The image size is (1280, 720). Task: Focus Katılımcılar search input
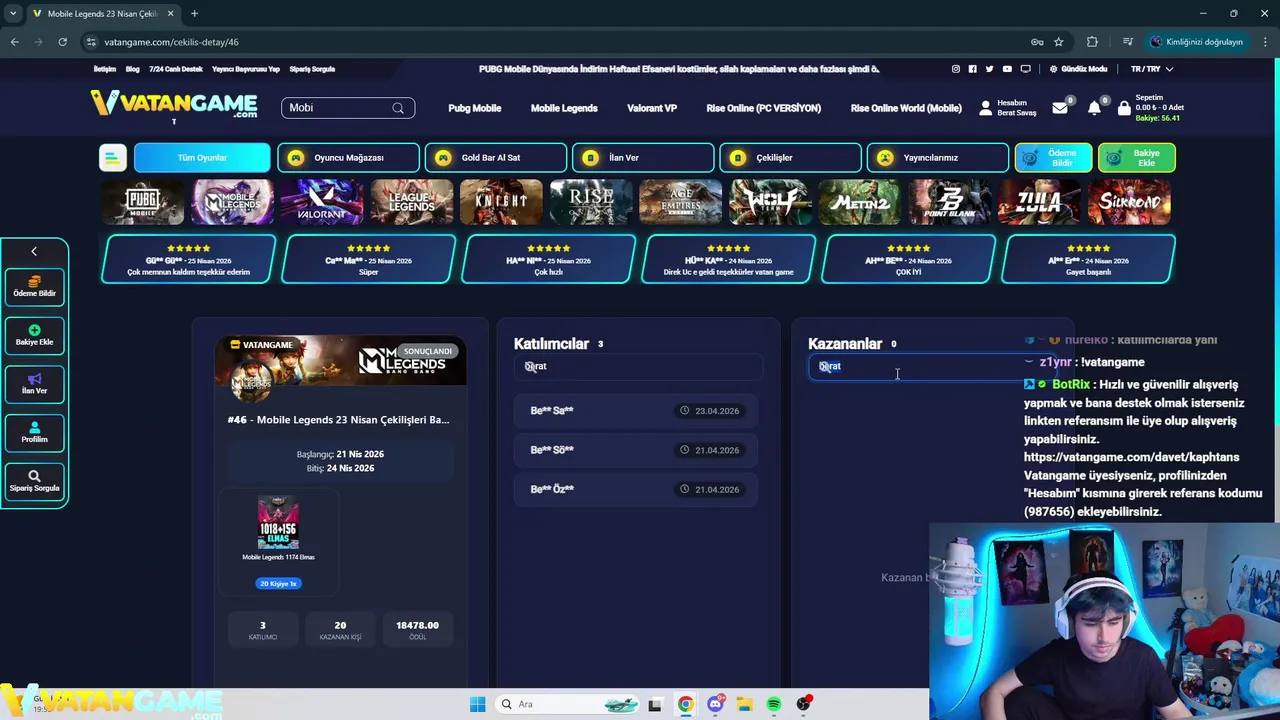coord(636,366)
